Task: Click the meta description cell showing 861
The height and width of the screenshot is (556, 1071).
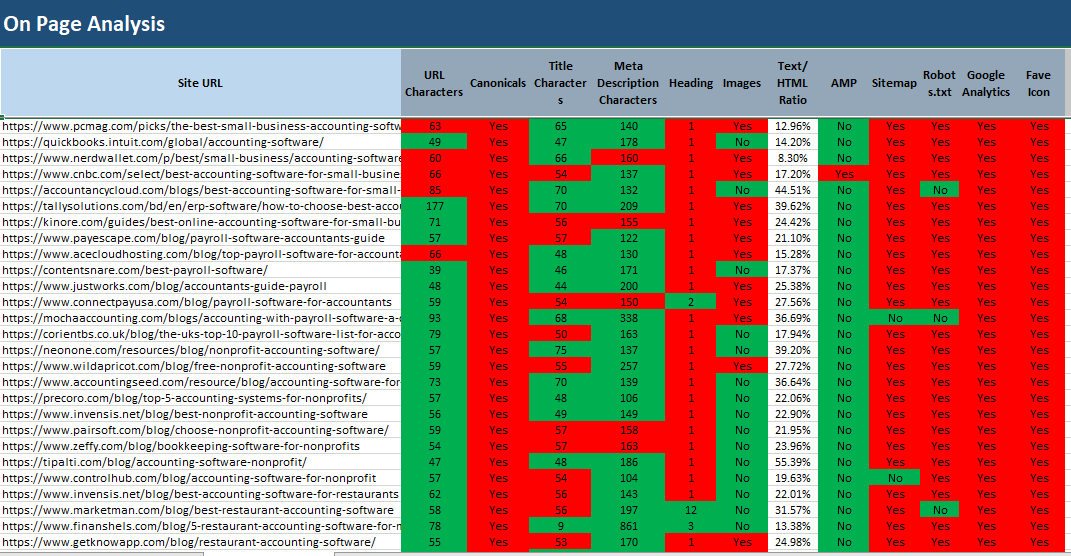Action: point(628,526)
